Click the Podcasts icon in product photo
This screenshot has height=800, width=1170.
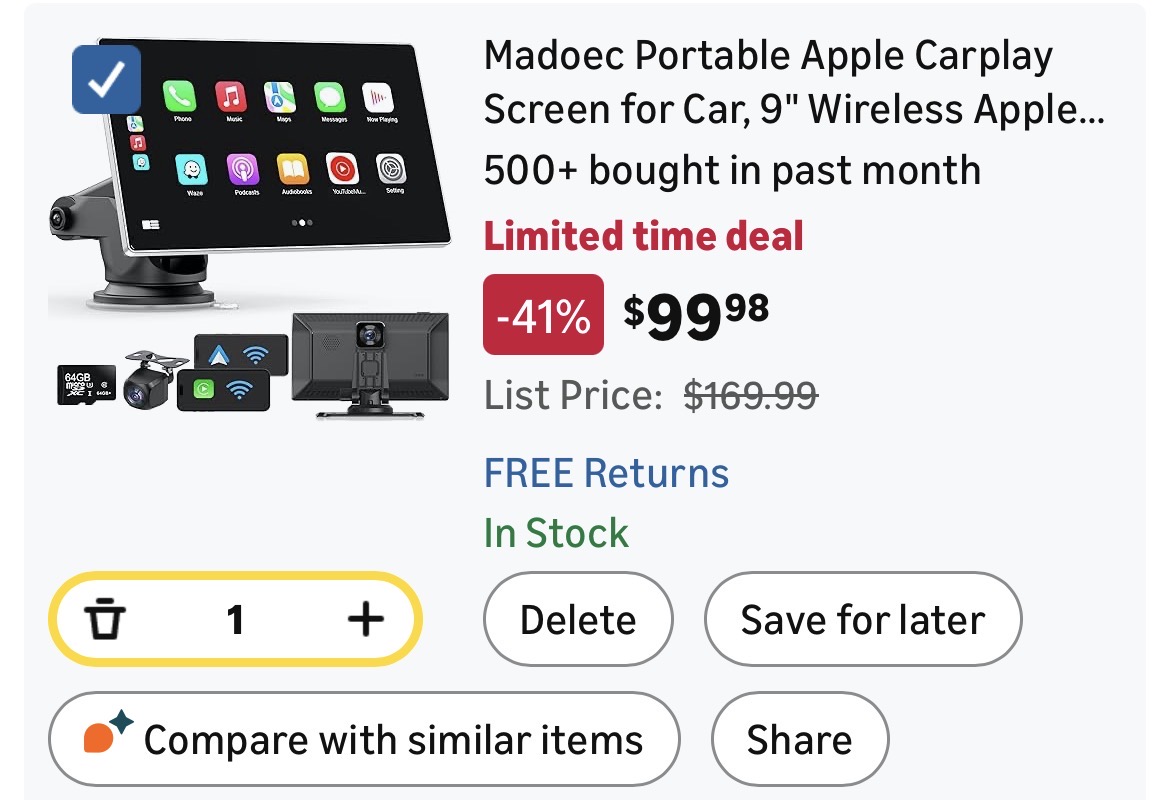pos(244,169)
